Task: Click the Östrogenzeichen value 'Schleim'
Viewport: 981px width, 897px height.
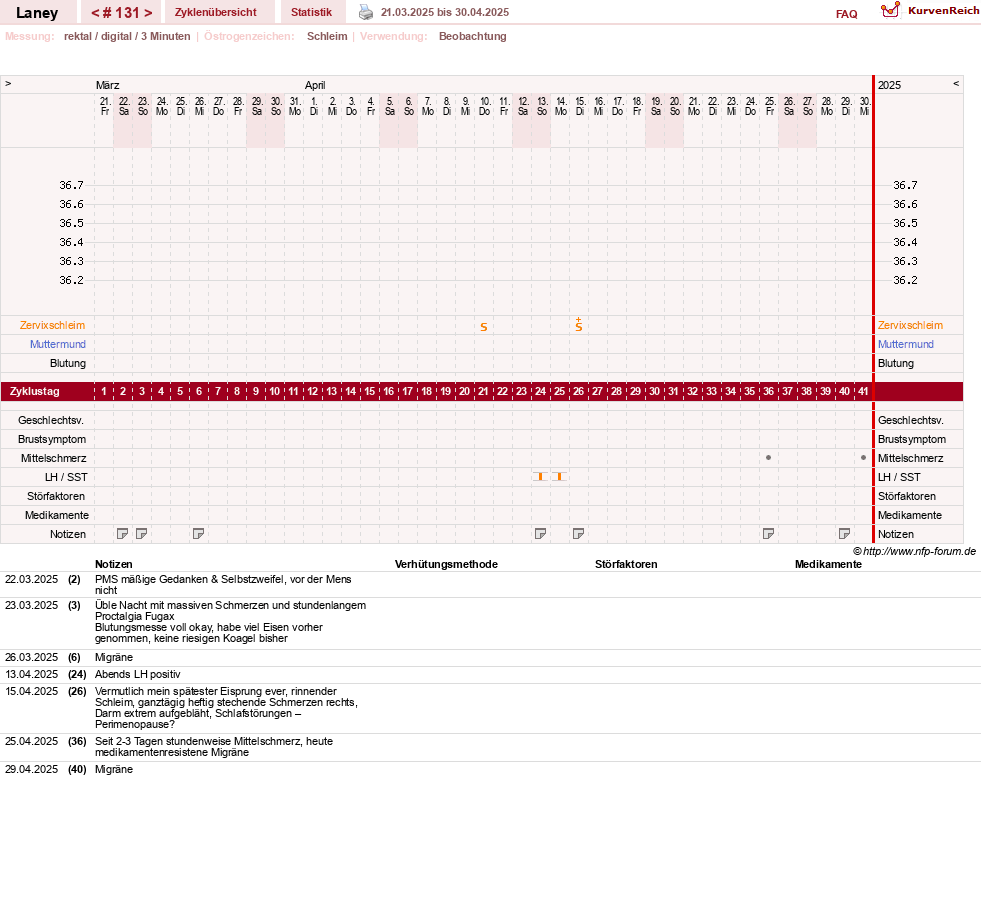Action: [x=327, y=36]
